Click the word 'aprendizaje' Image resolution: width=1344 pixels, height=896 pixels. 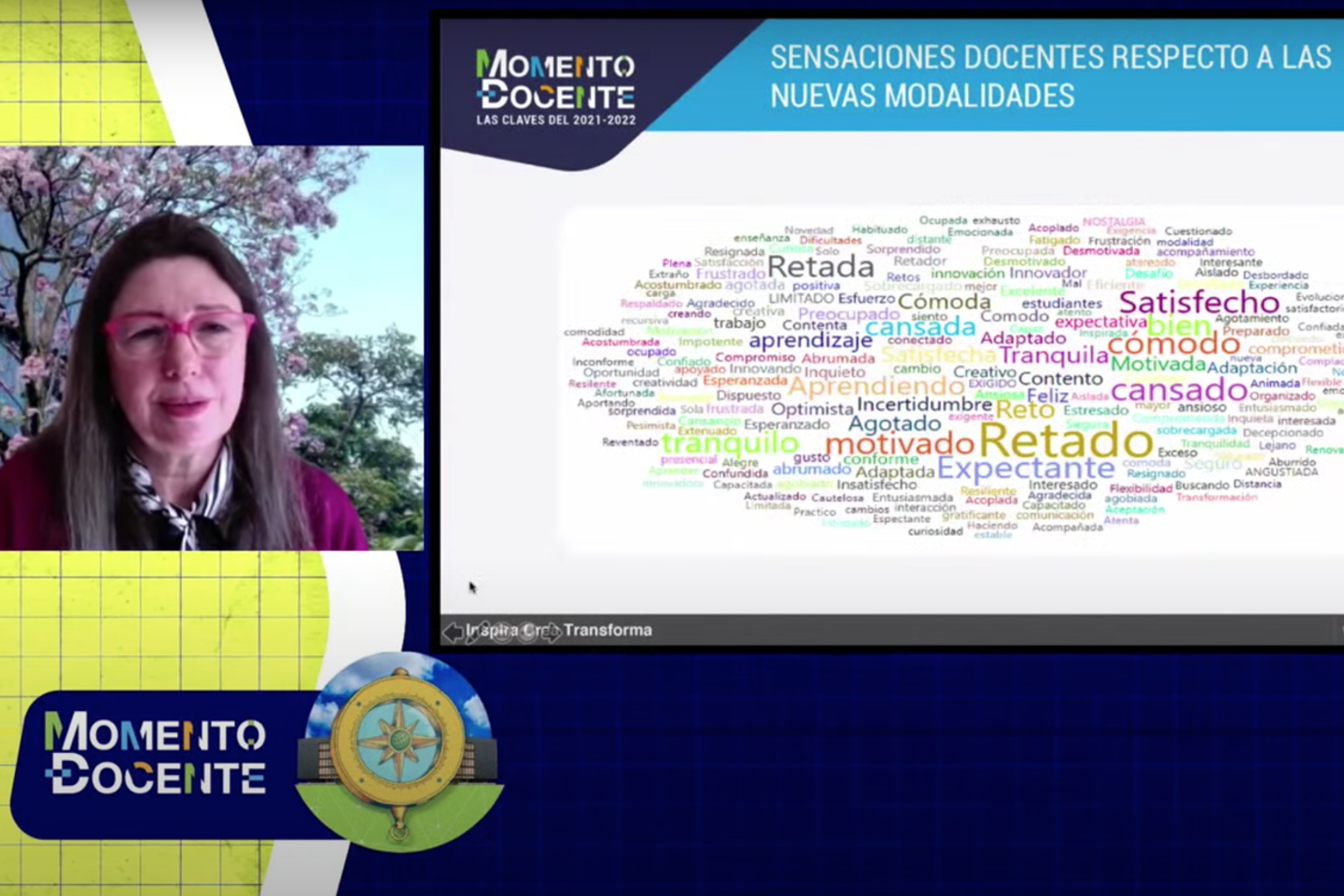[810, 342]
